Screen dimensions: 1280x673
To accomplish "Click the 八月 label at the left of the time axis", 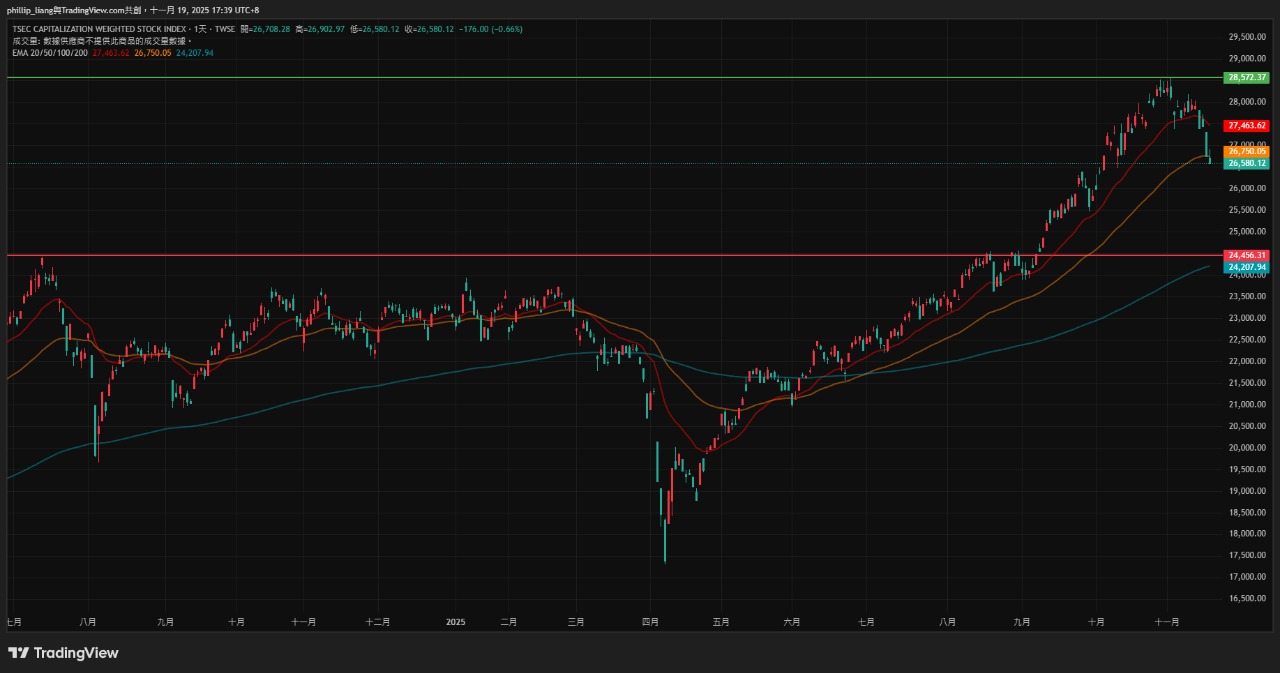I will click(x=87, y=621).
